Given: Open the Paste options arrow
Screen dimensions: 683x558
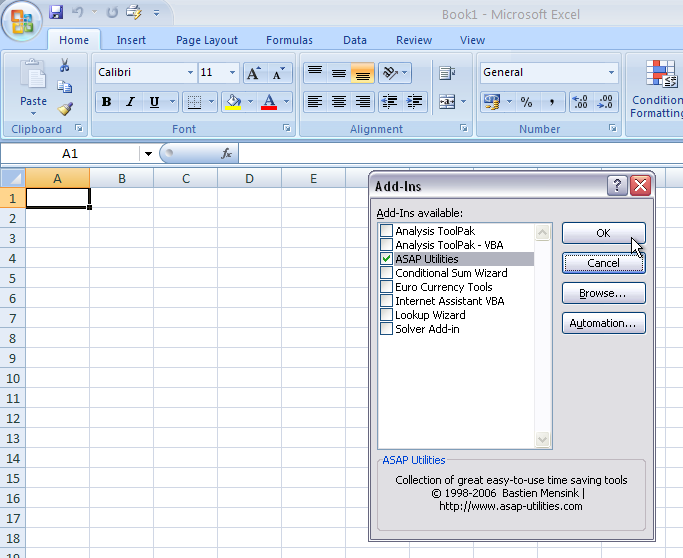Looking at the screenshot, I should (33, 114).
